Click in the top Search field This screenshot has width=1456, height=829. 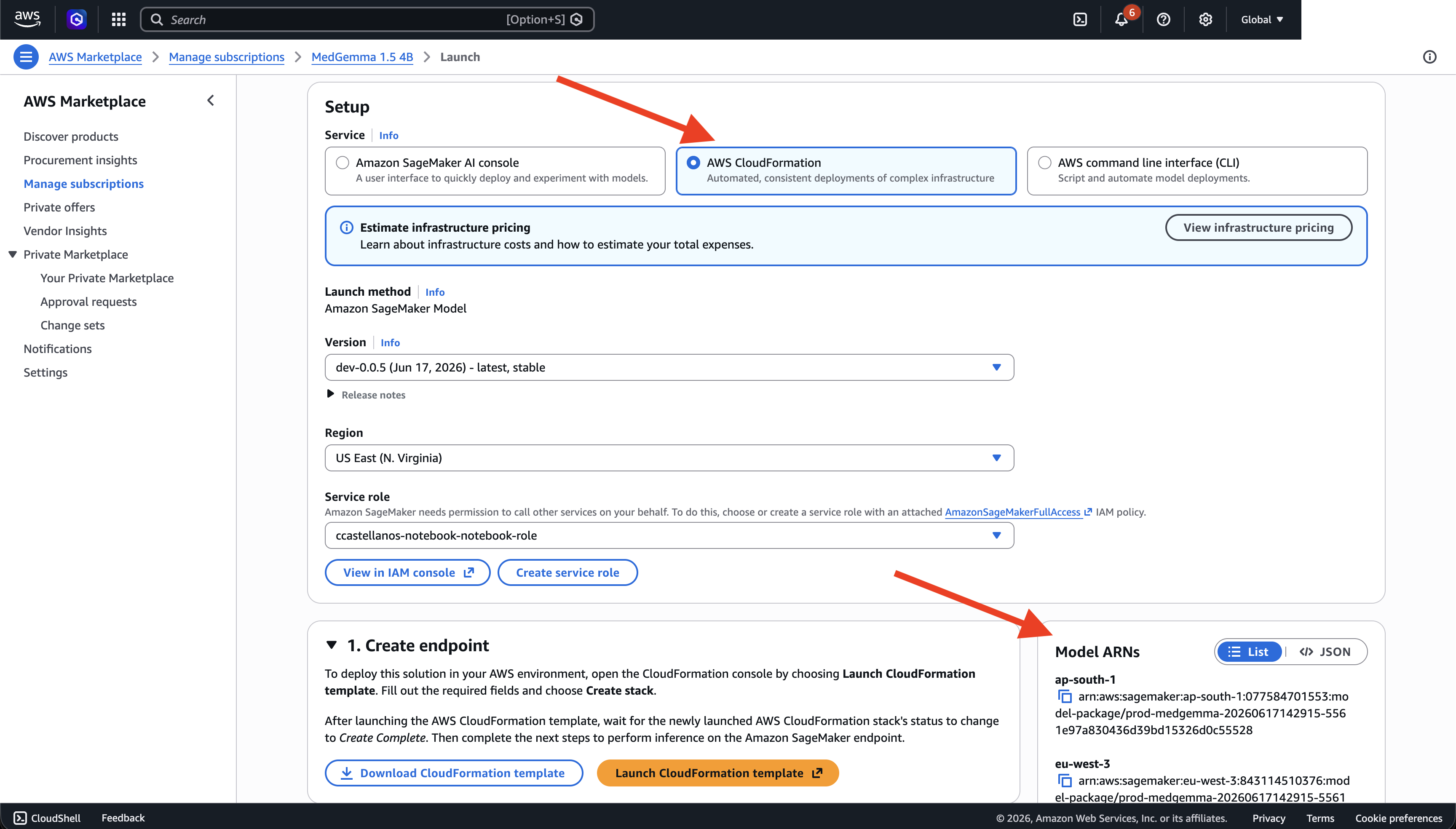click(x=367, y=19)
